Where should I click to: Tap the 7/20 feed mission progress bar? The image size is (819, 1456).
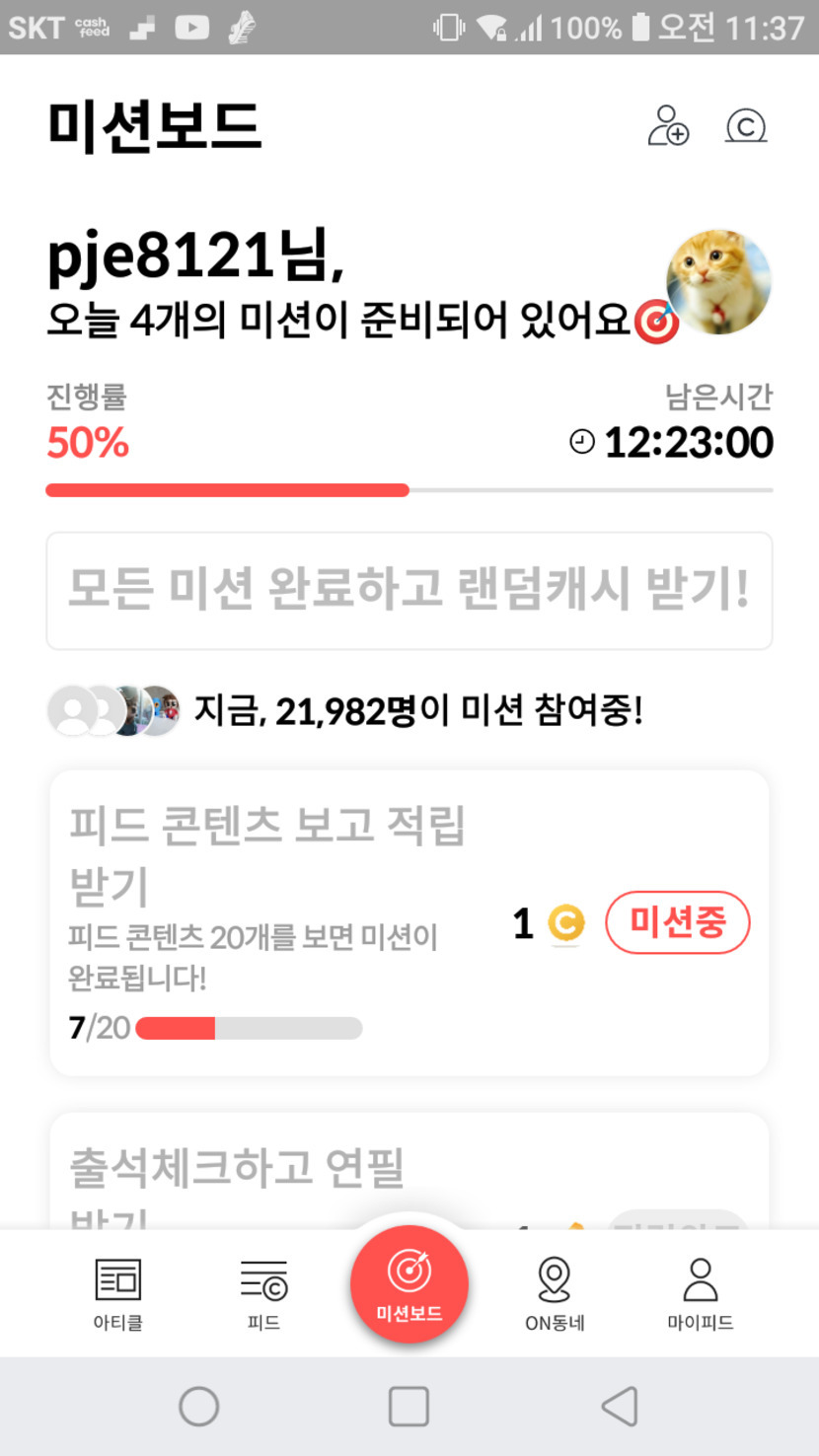[249, 1028]
